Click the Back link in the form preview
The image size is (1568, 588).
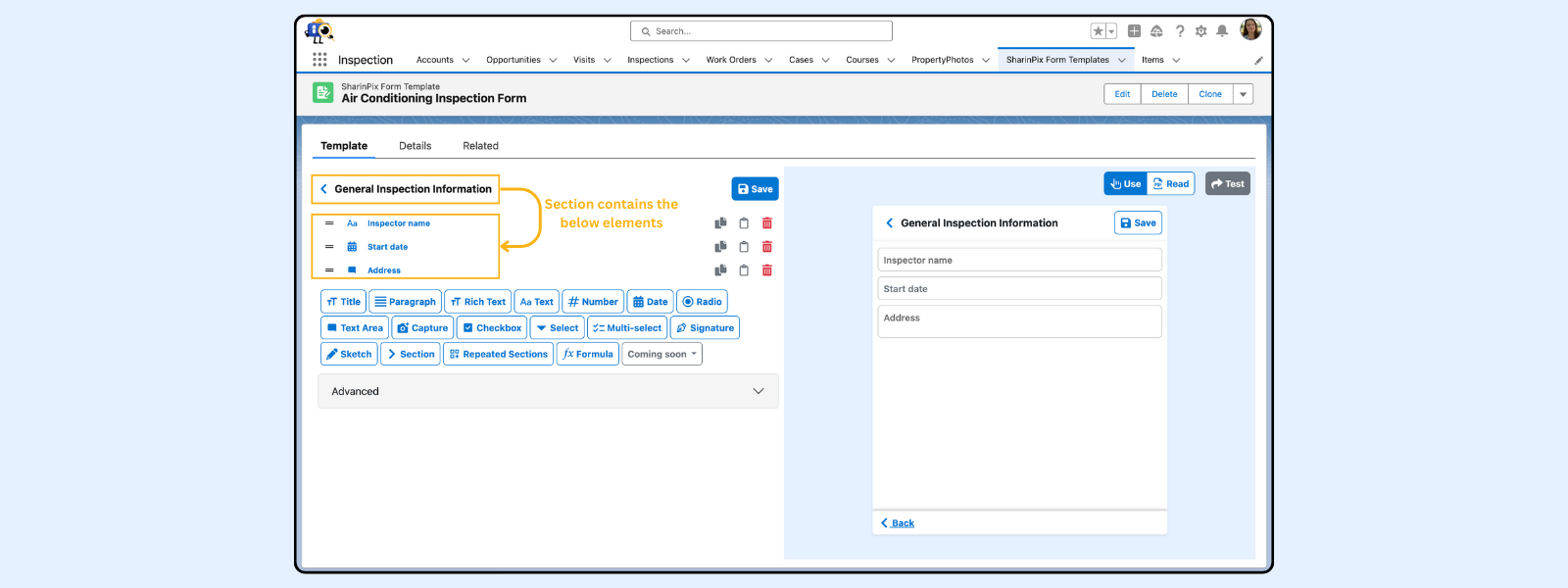[x=898, y=523]
